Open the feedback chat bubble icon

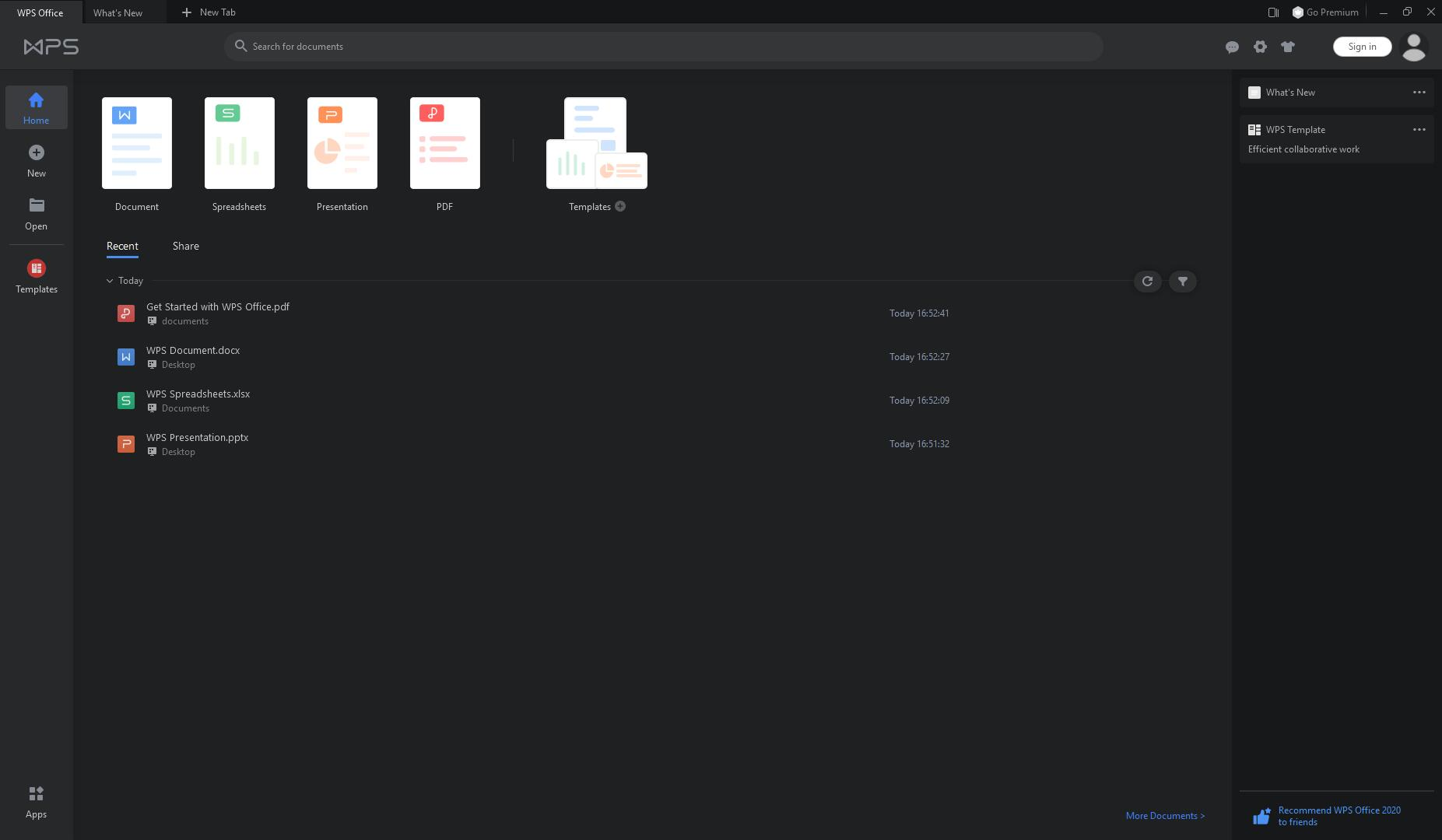[x=1231, y=47]
